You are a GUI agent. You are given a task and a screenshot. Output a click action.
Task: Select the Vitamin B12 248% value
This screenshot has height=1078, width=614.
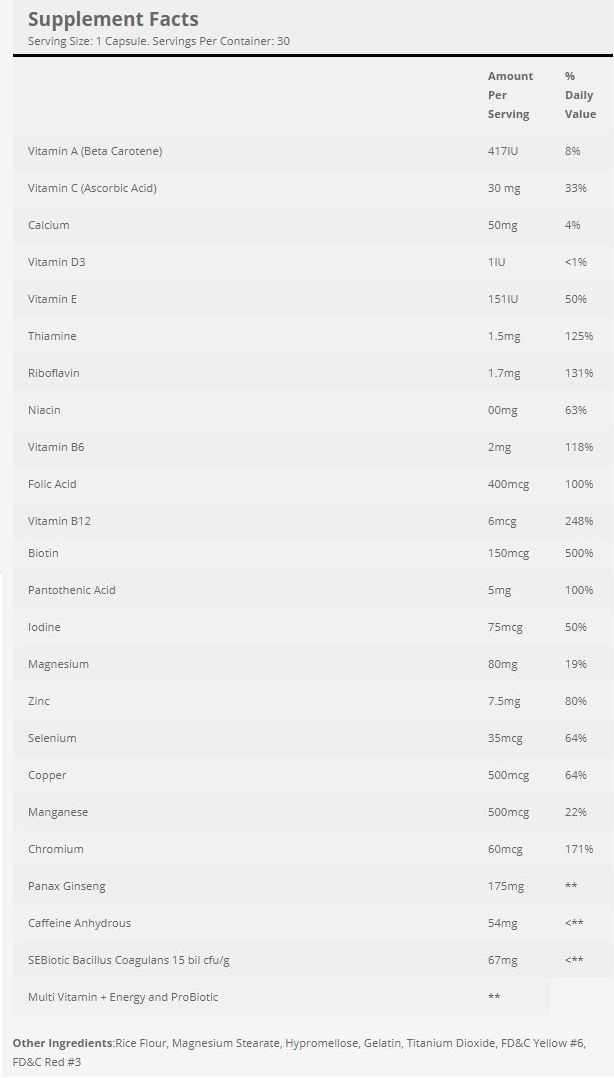(x=579, y=521)
